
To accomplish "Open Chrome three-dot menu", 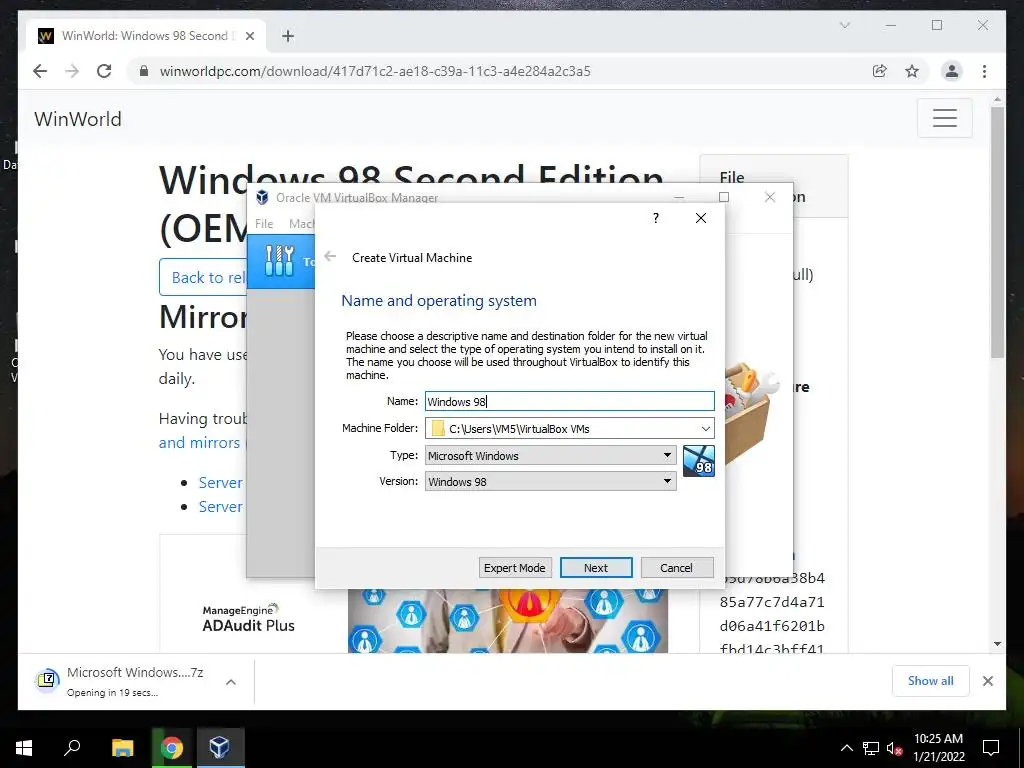I will [984, 71].
